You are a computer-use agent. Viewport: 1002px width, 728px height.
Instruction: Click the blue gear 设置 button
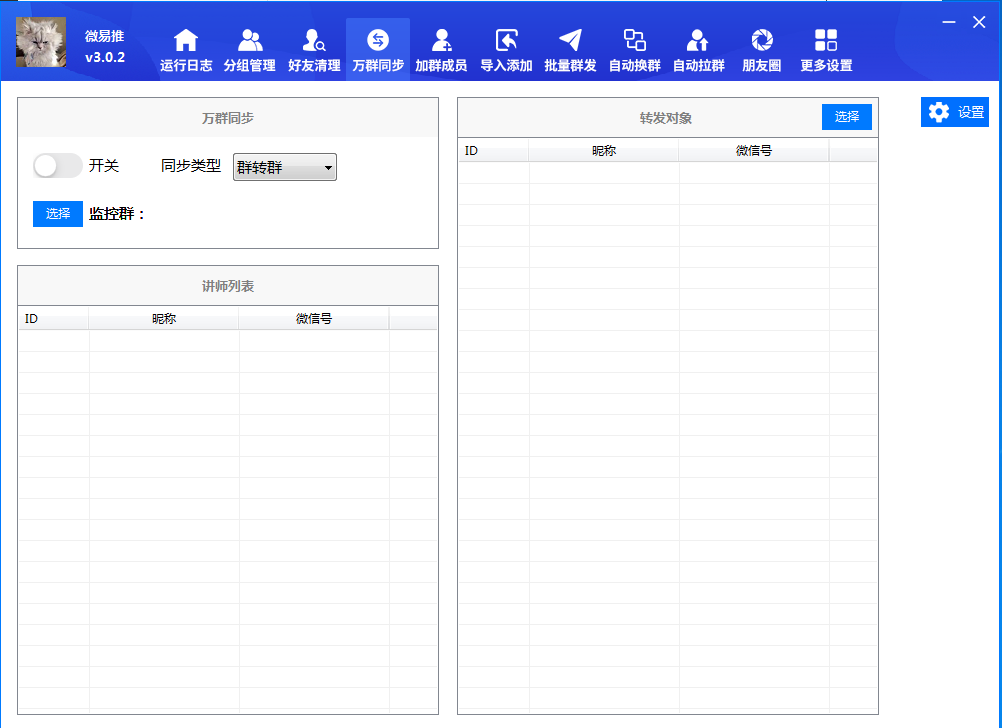(x=954, y=112)
